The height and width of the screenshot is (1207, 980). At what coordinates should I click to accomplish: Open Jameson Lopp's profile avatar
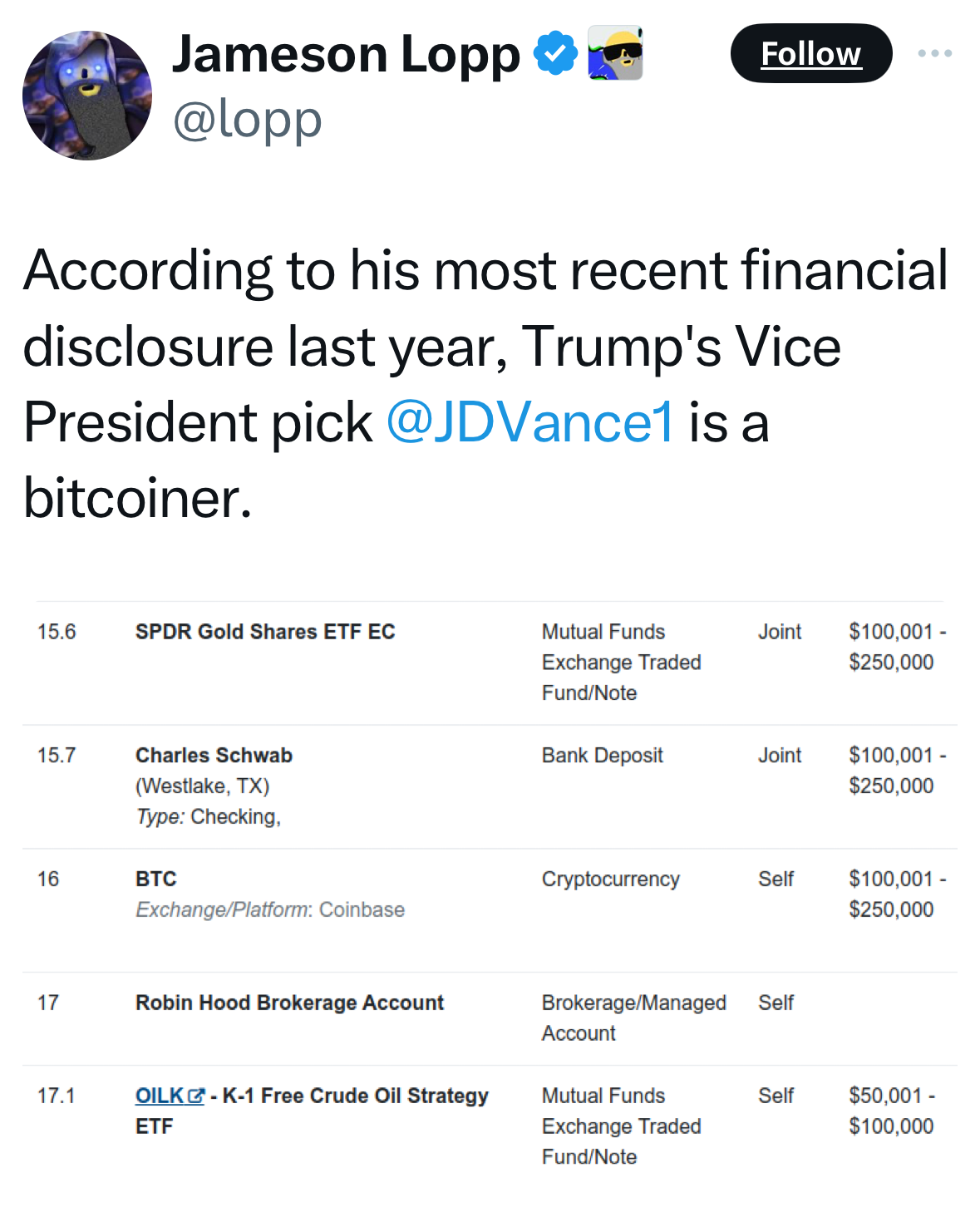click(87, 96)
